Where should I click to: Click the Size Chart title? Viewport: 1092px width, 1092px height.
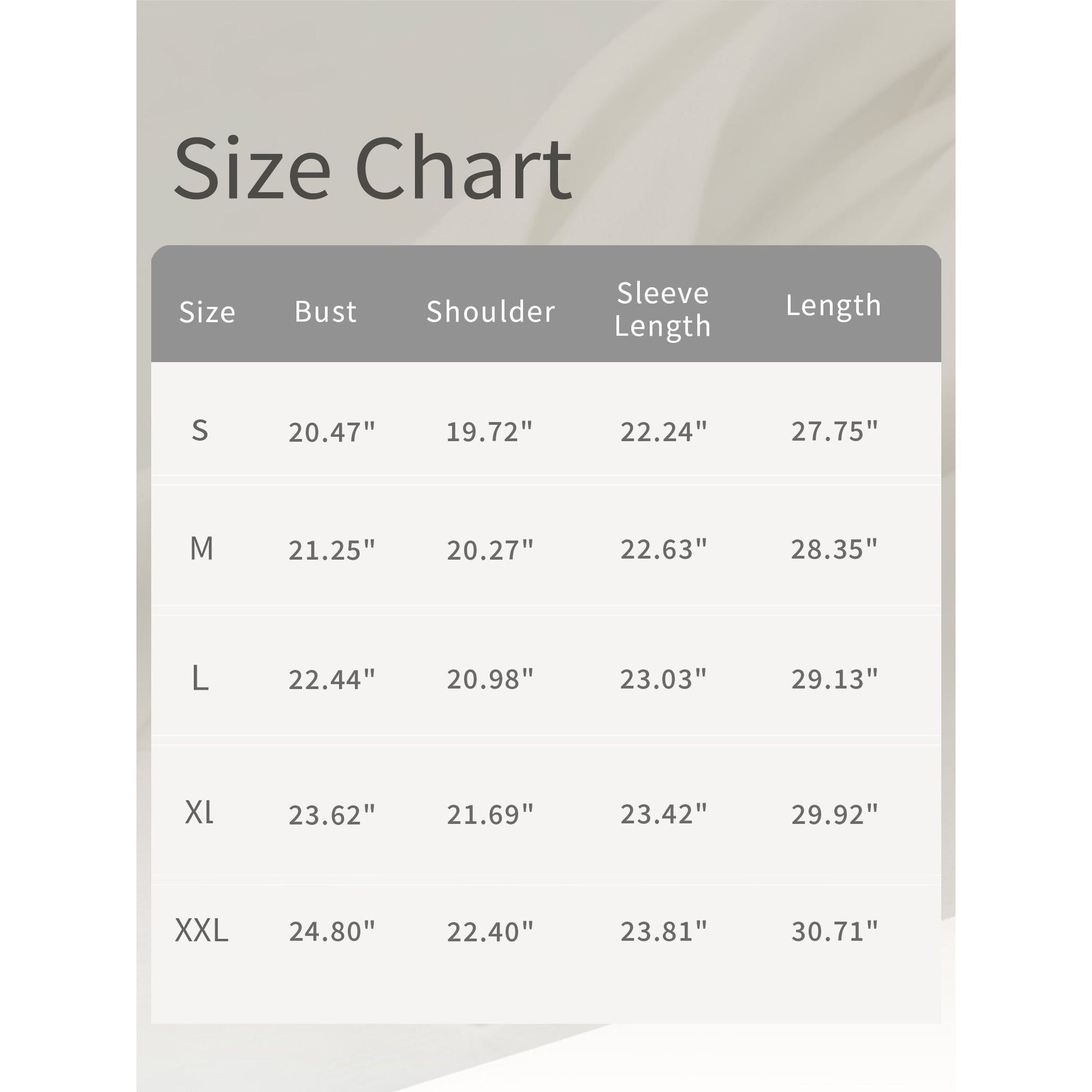tap(373, 168)
